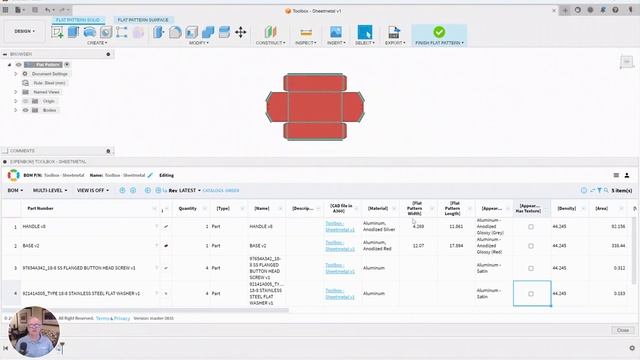Screen dimensions: 640x360
Task: Select the Press Pull tool icon
Action: coord(158,32)
